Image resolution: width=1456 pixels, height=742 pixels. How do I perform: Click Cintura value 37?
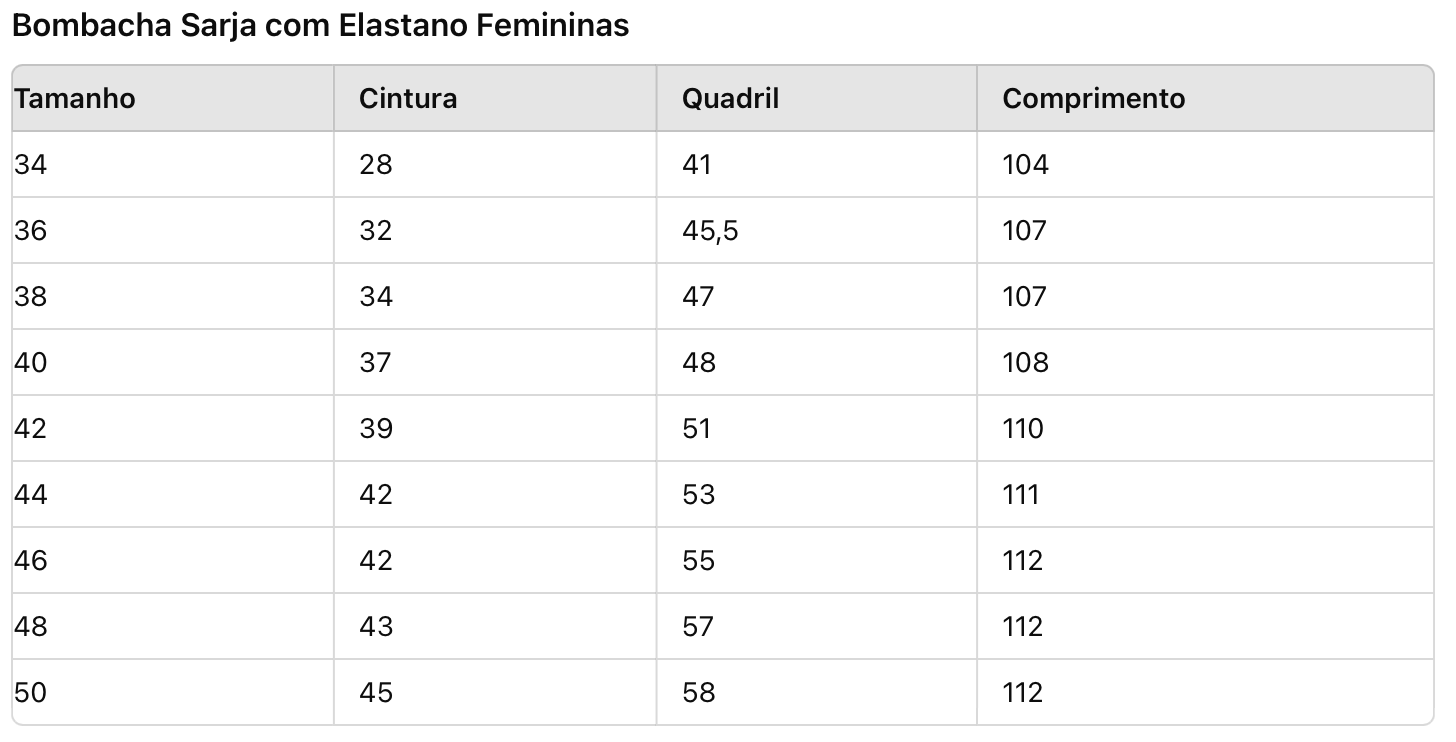coord(376,362)
